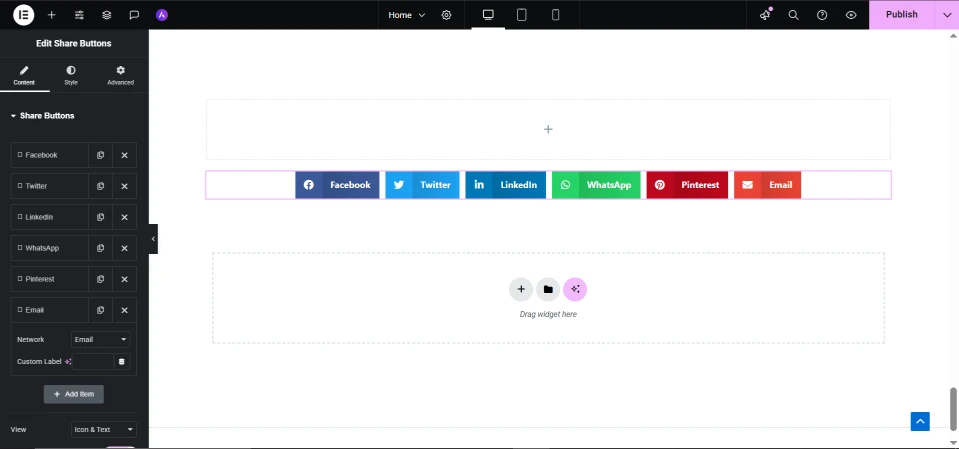Duplicate the Pinterest item
Viewport: 959px width, 449px height.
pyautogui.click(x=100, y=279)
